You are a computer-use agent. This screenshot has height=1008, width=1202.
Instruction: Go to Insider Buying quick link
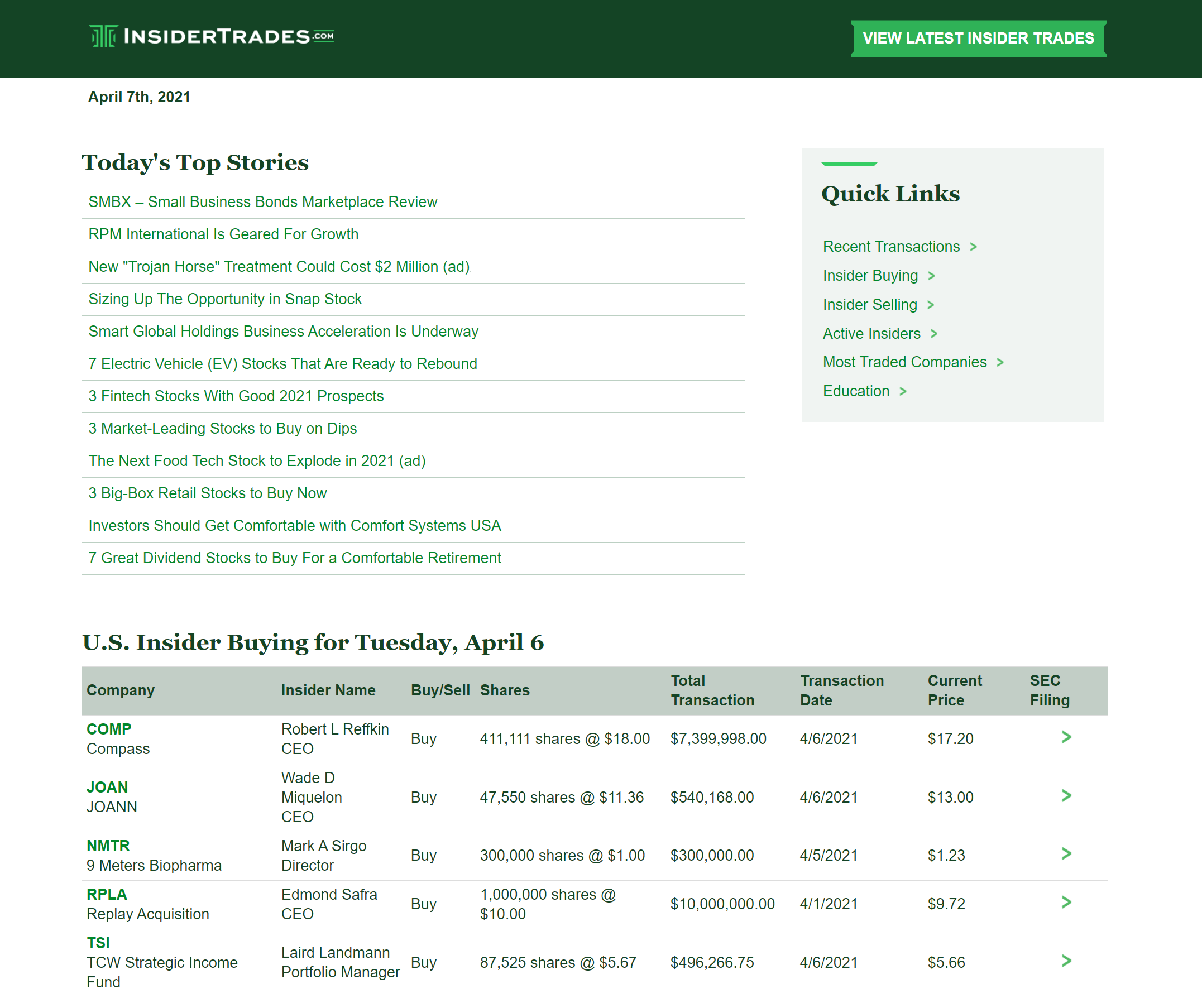[870, 276]
